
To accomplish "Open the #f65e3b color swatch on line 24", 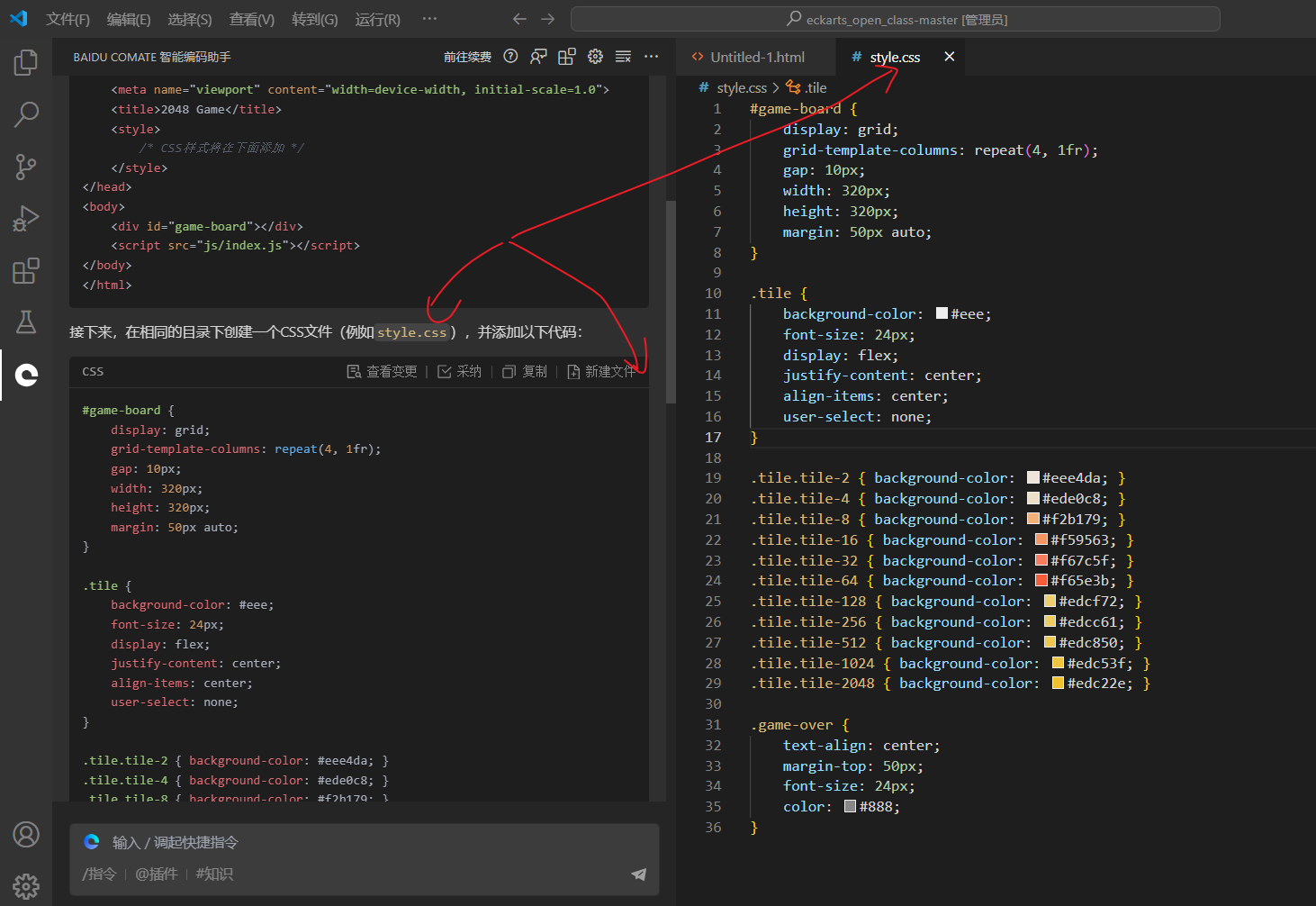I will pos(1041,580).
